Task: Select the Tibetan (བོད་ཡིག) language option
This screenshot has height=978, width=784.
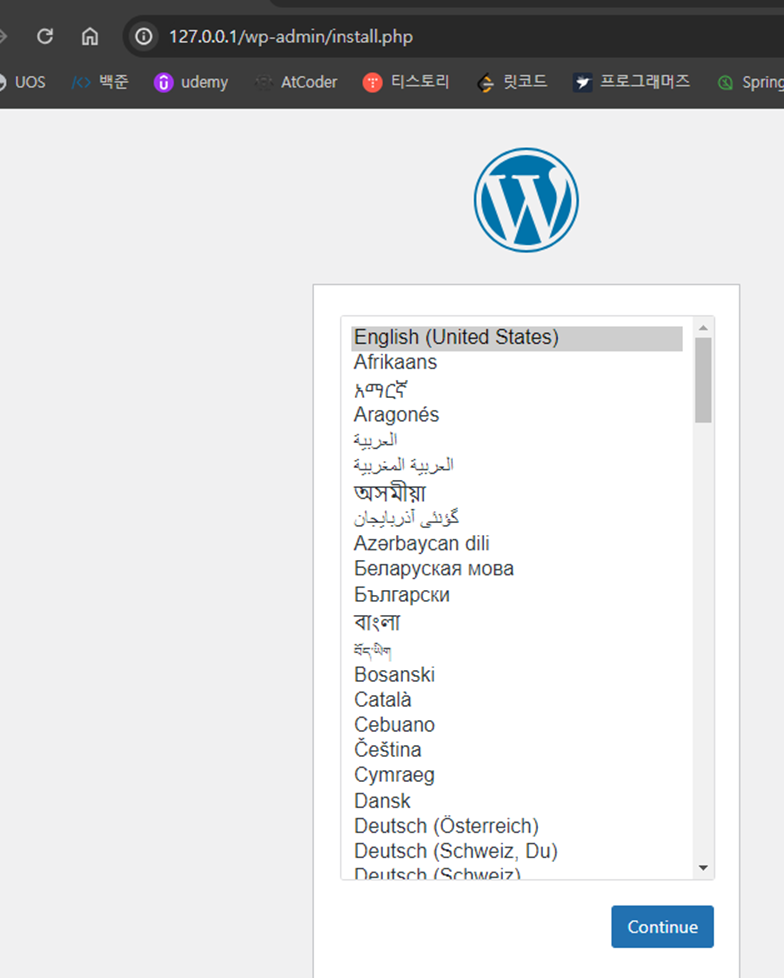Action: click(x=516, y=649)
